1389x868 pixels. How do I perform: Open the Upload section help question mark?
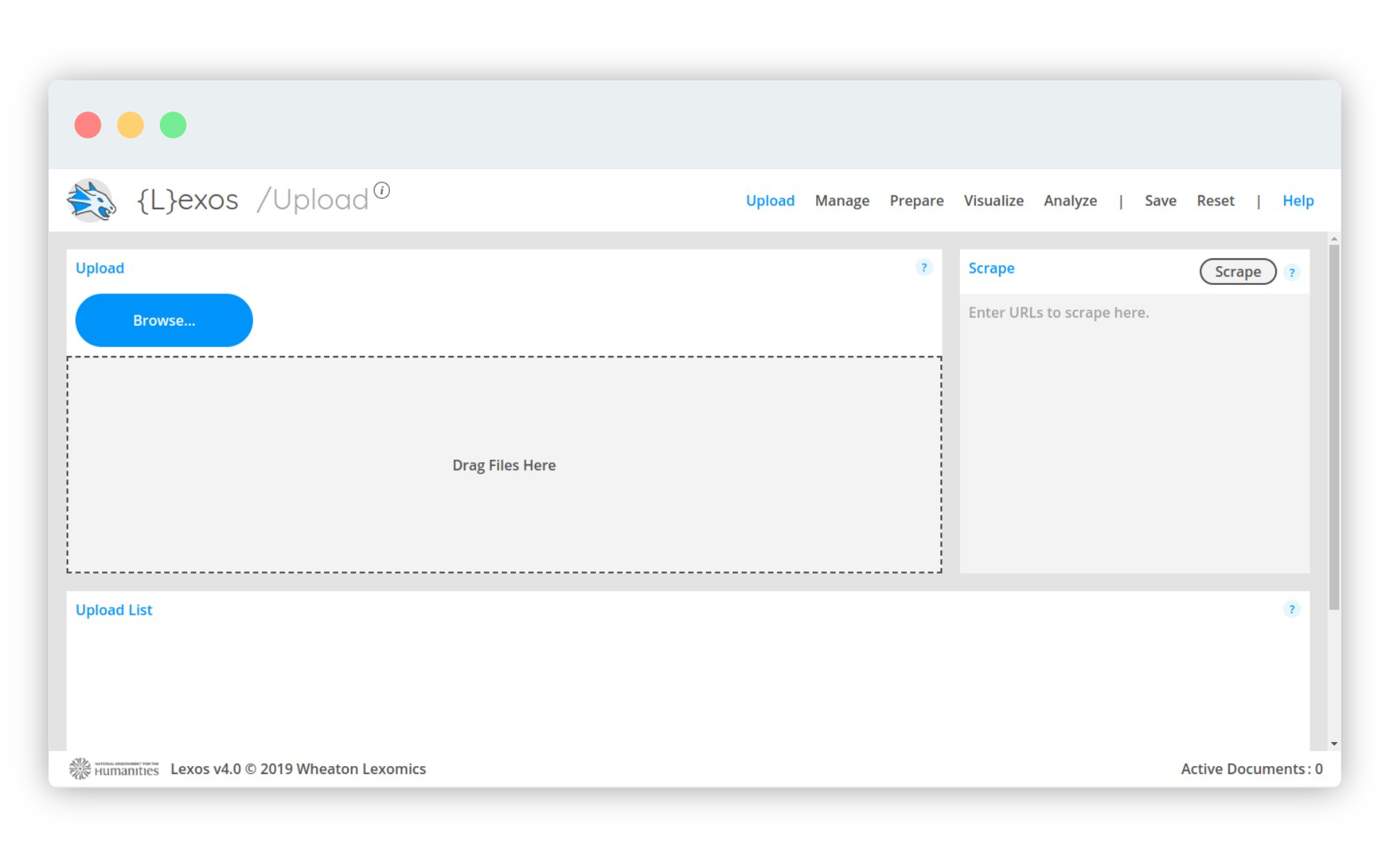coord(924,268)
